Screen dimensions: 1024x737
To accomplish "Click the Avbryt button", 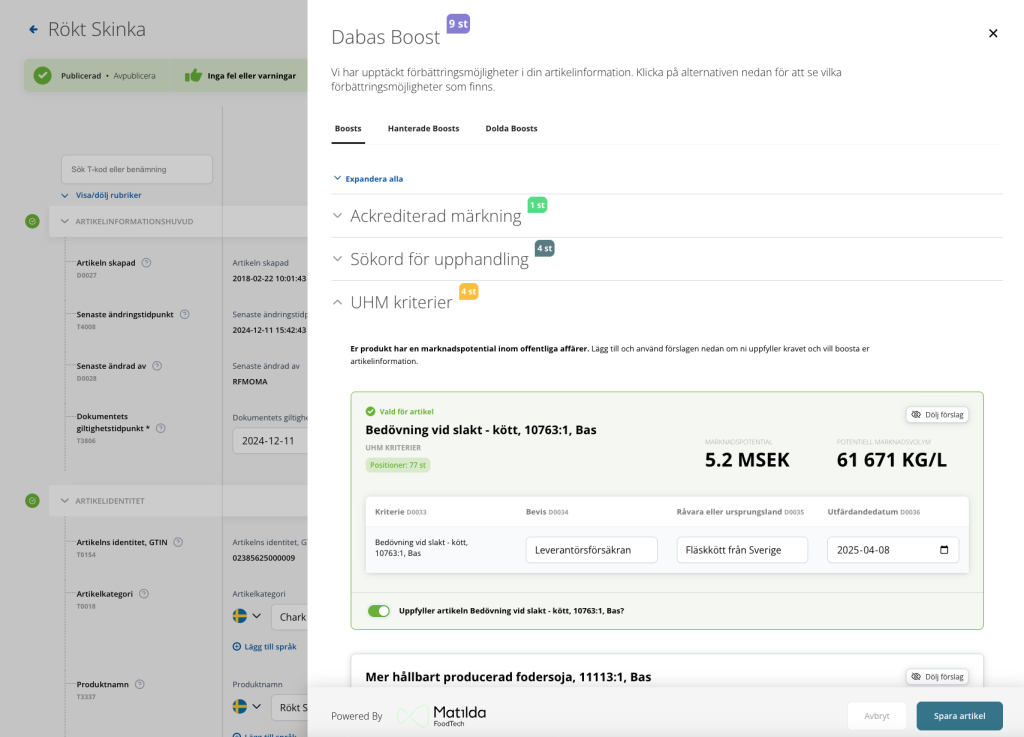I will [x=876, y=716].
